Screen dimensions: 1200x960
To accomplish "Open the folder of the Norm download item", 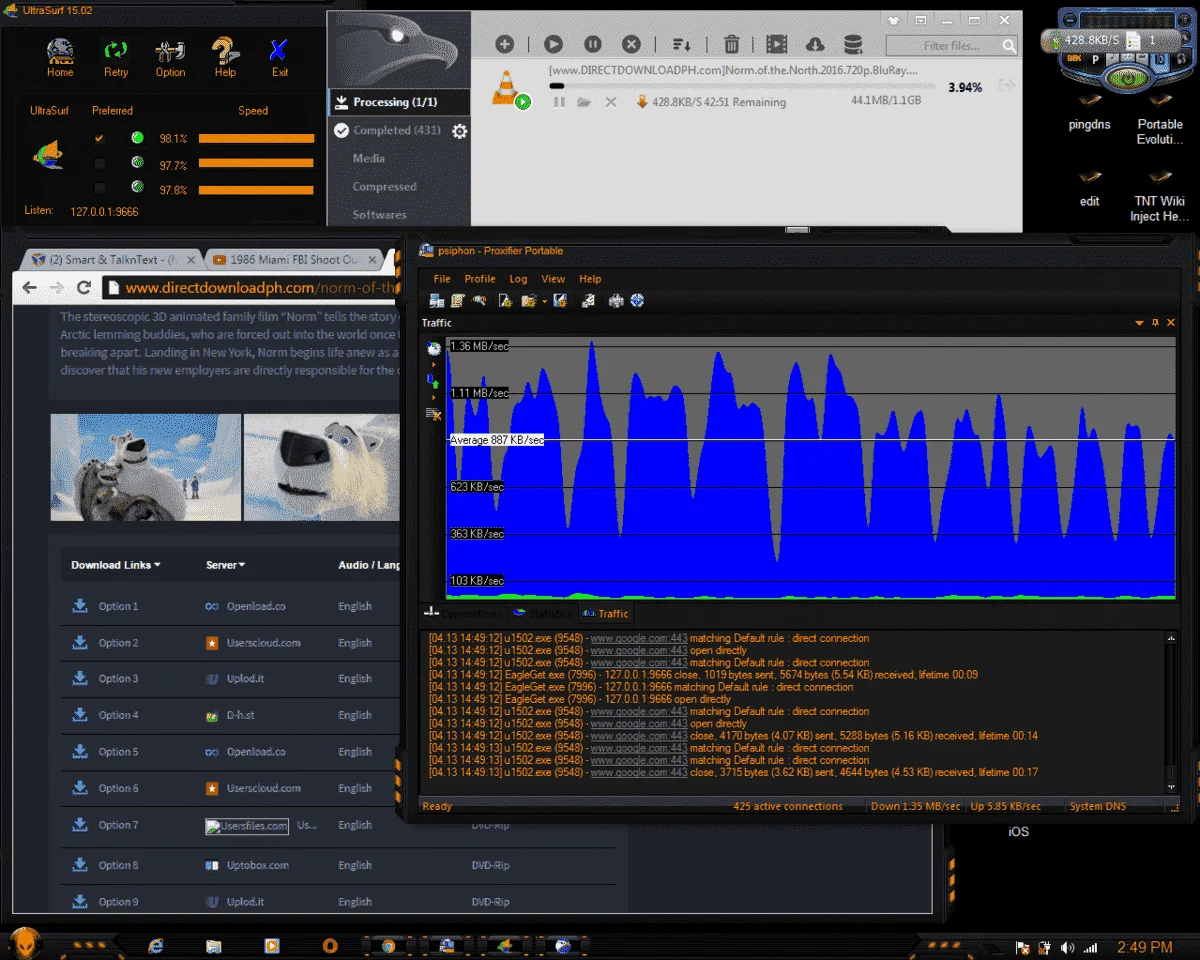I will pyautogui.click(x=584, y=102).
